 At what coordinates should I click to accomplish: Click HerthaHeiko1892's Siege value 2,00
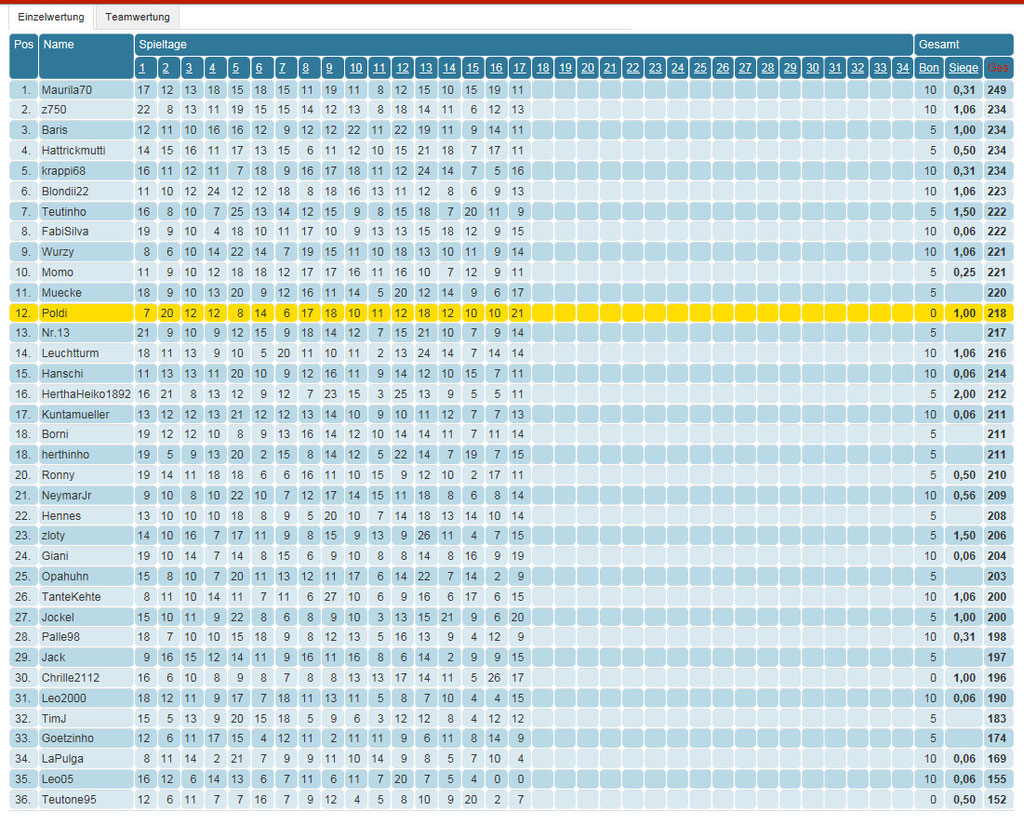965,394
